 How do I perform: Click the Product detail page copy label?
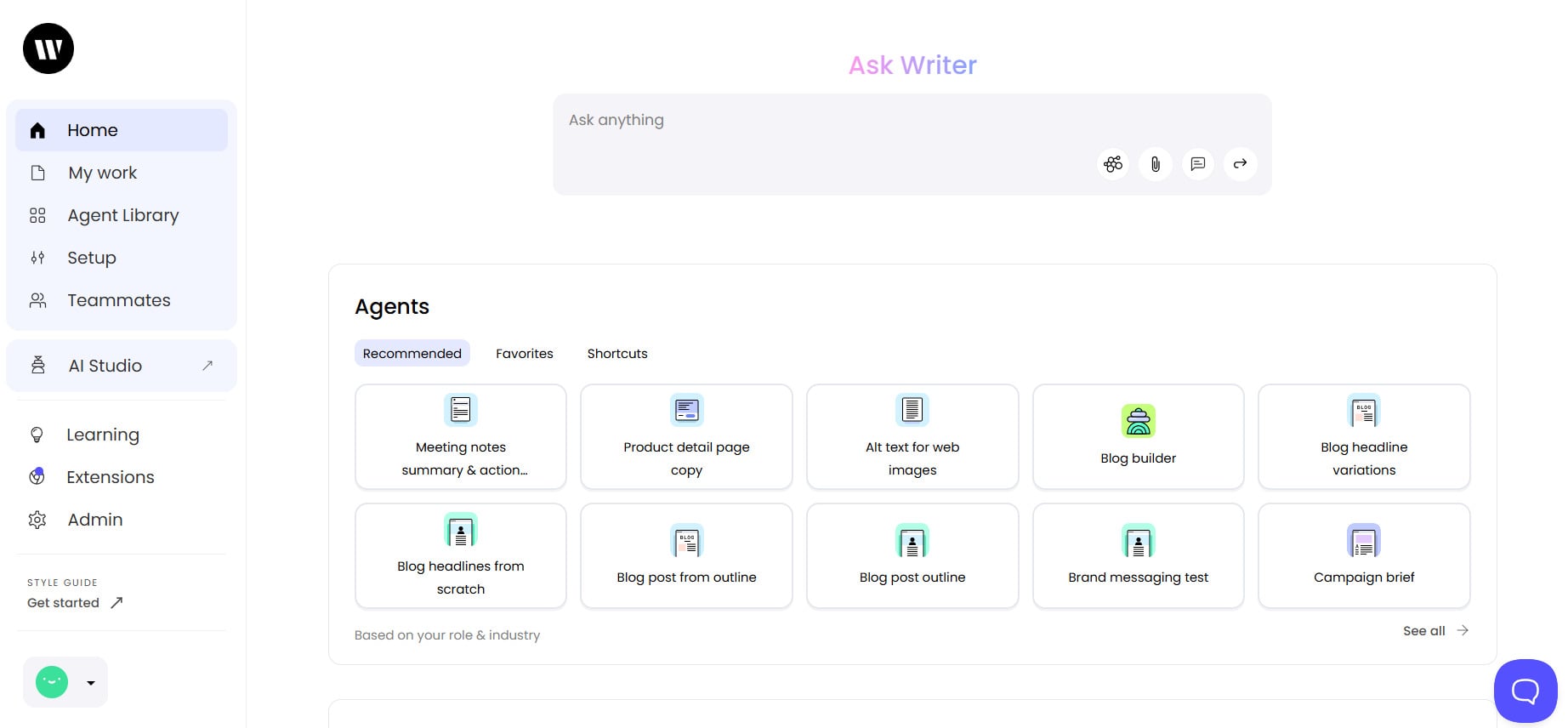point(686,458)
